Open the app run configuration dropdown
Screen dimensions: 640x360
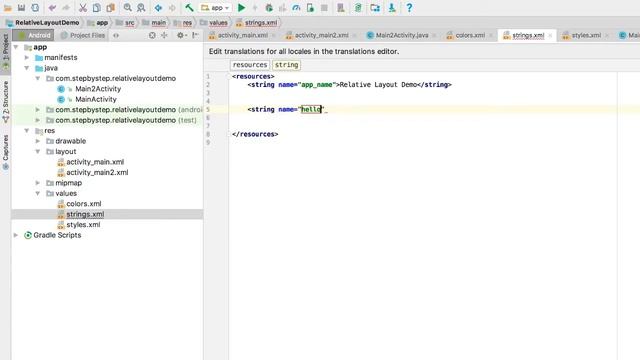215,7
